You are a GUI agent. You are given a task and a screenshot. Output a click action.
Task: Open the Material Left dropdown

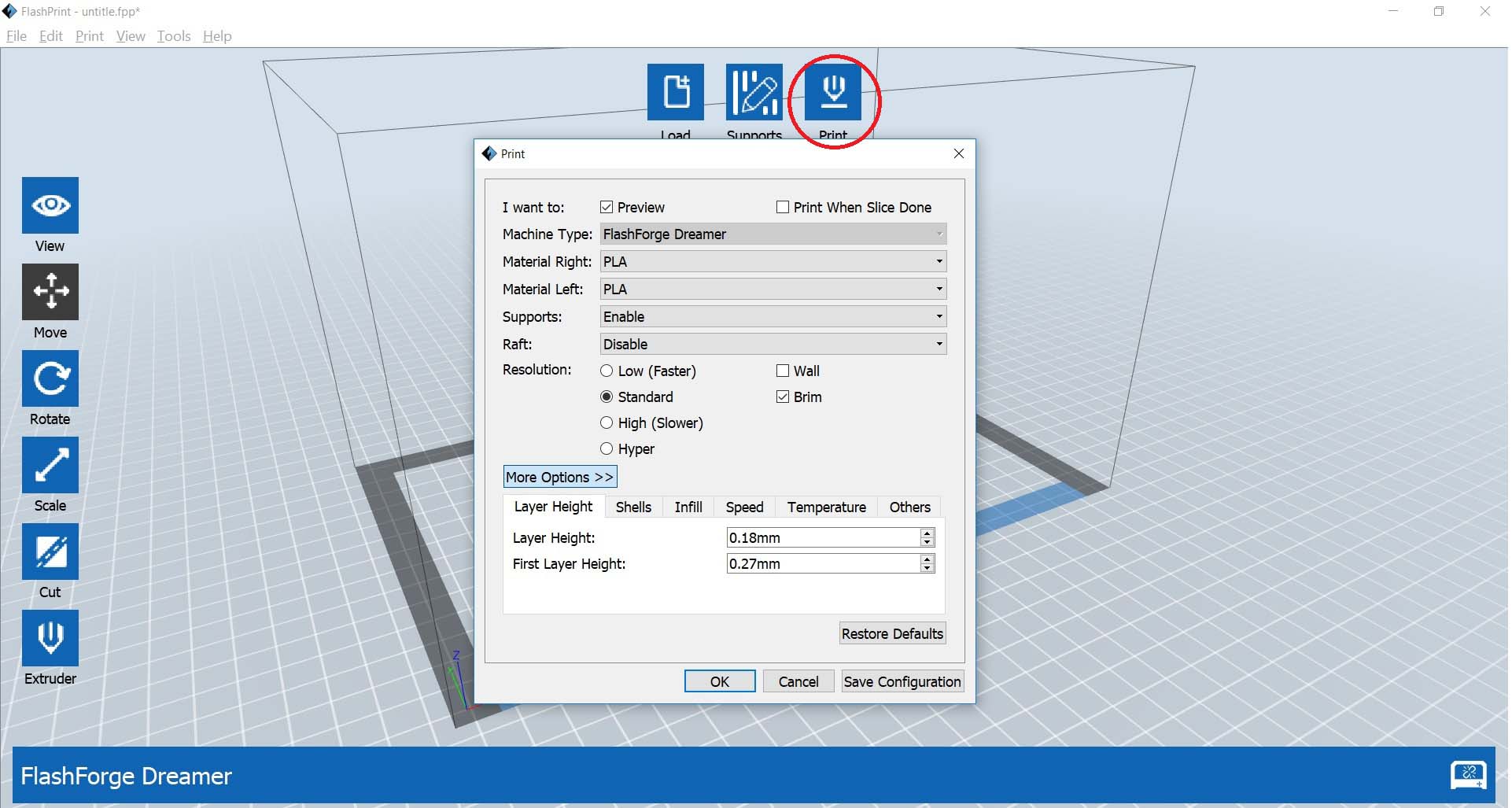click(773, 289)
